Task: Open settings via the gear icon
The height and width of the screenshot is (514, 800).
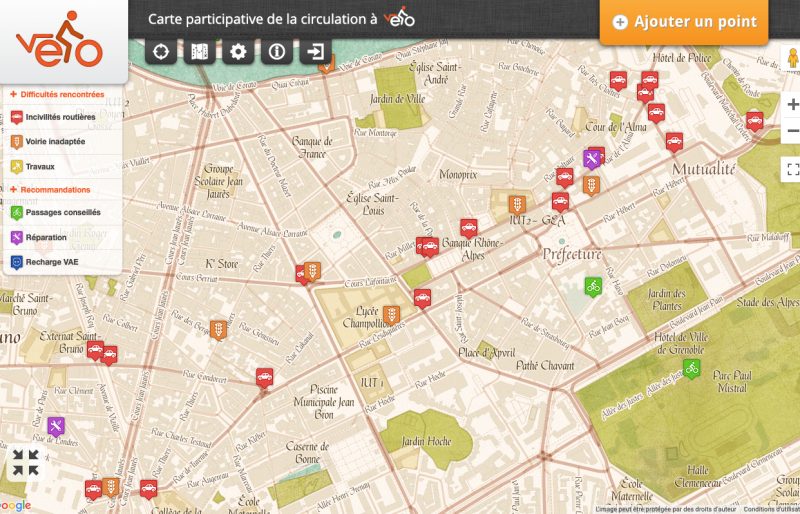Action: click(238, 52)
